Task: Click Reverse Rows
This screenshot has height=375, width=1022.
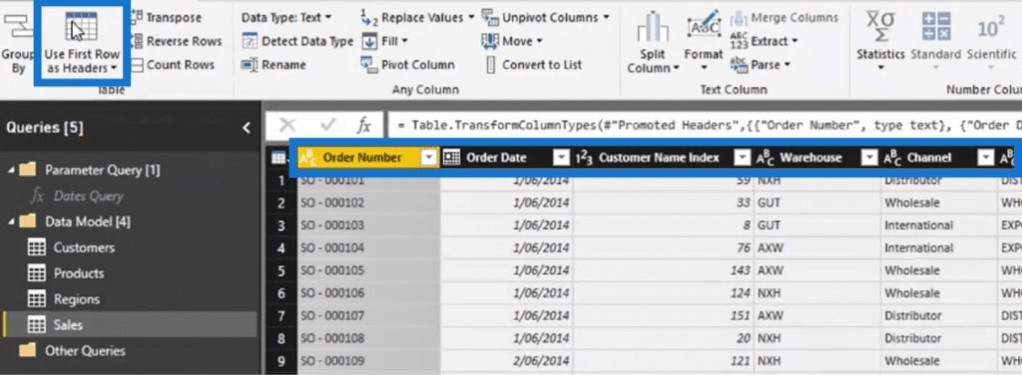Action: point(176,41)
